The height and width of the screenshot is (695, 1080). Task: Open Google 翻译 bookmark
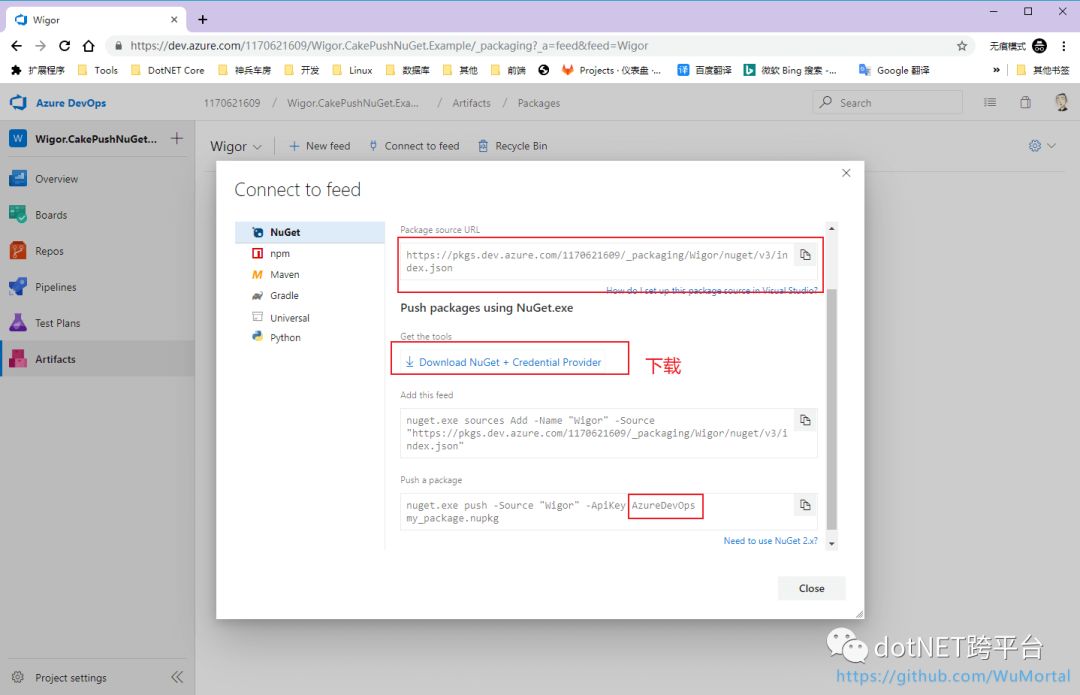(x=894, y=70)
